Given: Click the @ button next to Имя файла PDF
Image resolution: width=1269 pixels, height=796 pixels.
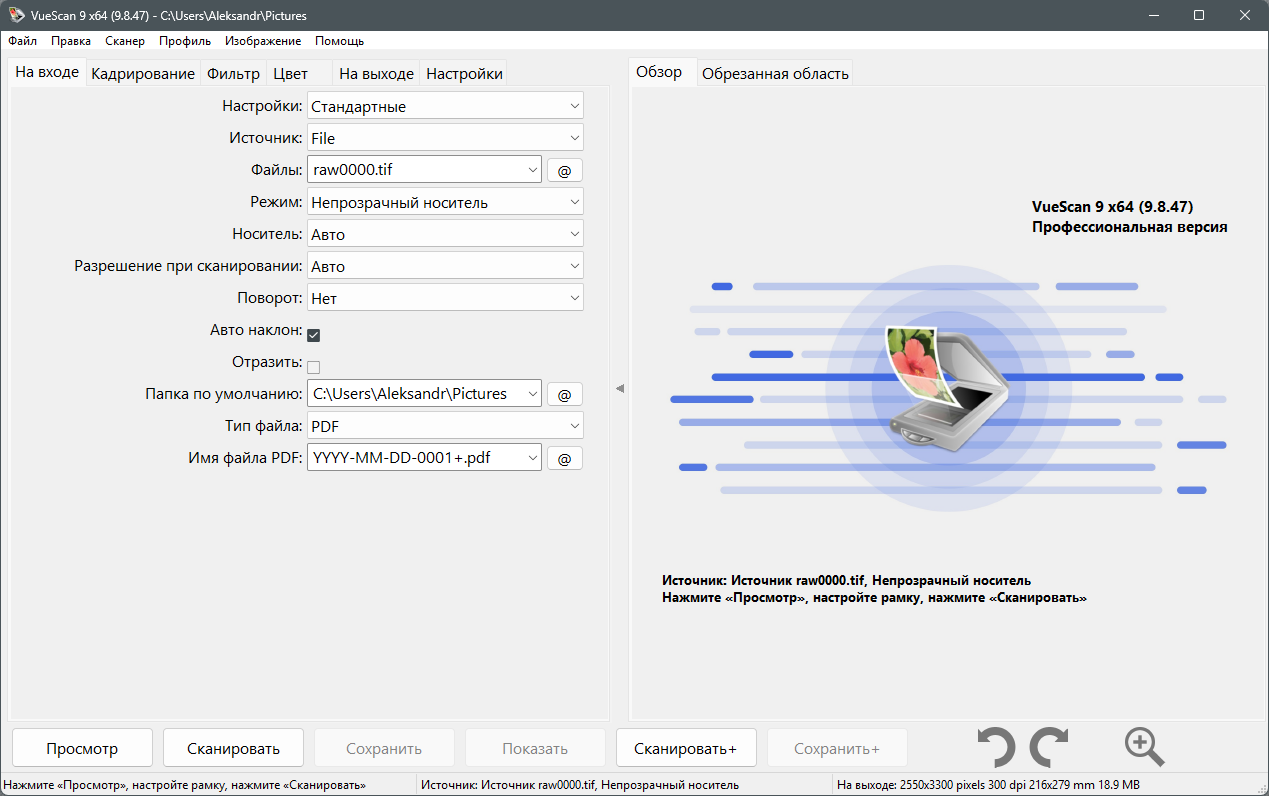Looking at the screenshot, I should [x=564, y=458].
